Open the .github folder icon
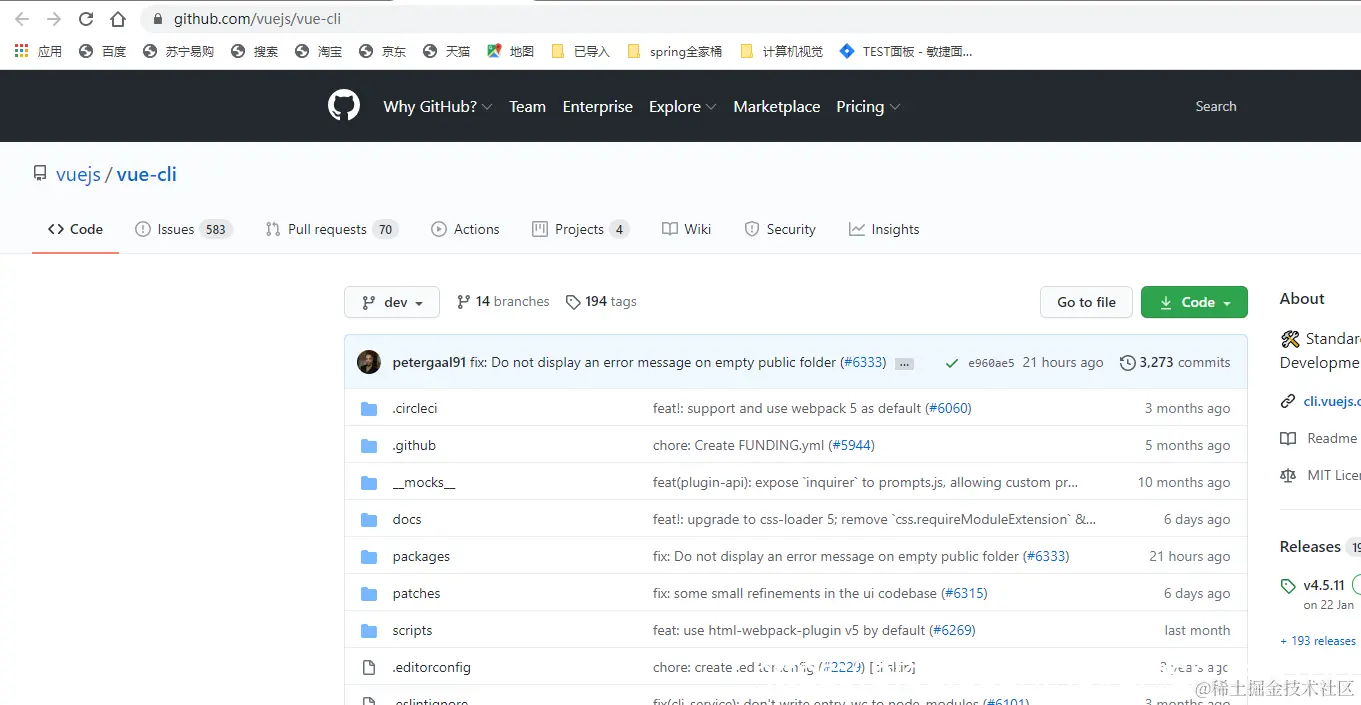This screenshot has width=1361, height=705. (369, 445)
